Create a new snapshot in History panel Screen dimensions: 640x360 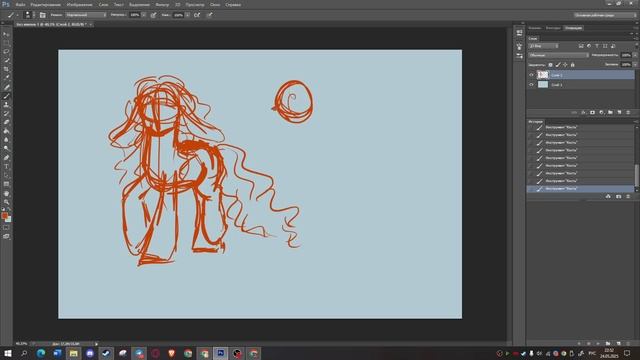coord(618,196)
